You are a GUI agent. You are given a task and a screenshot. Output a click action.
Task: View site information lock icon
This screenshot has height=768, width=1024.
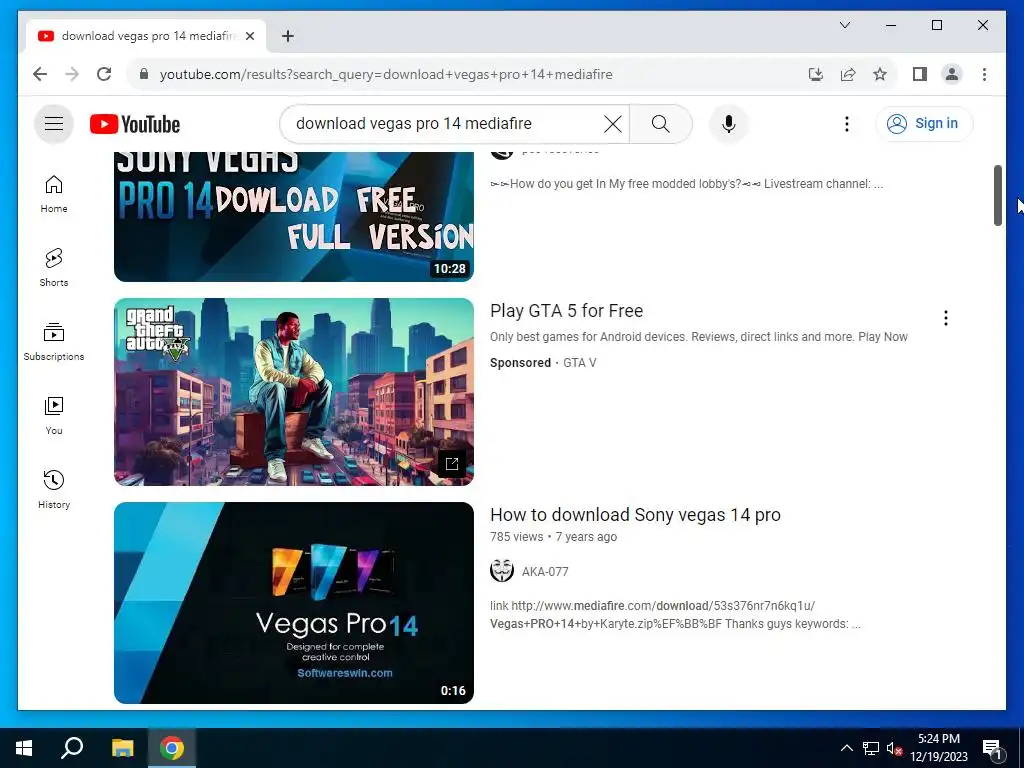144,74
